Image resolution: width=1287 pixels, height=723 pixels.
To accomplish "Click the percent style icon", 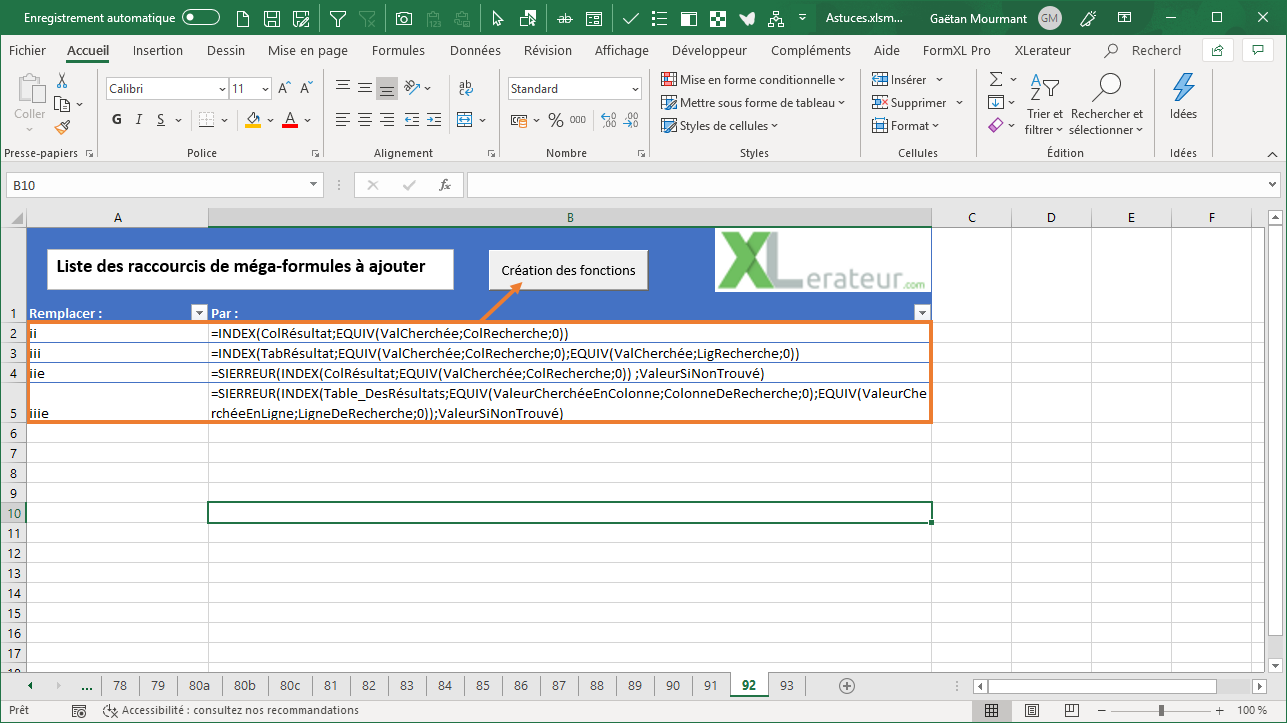I will (x=555, y=120).
